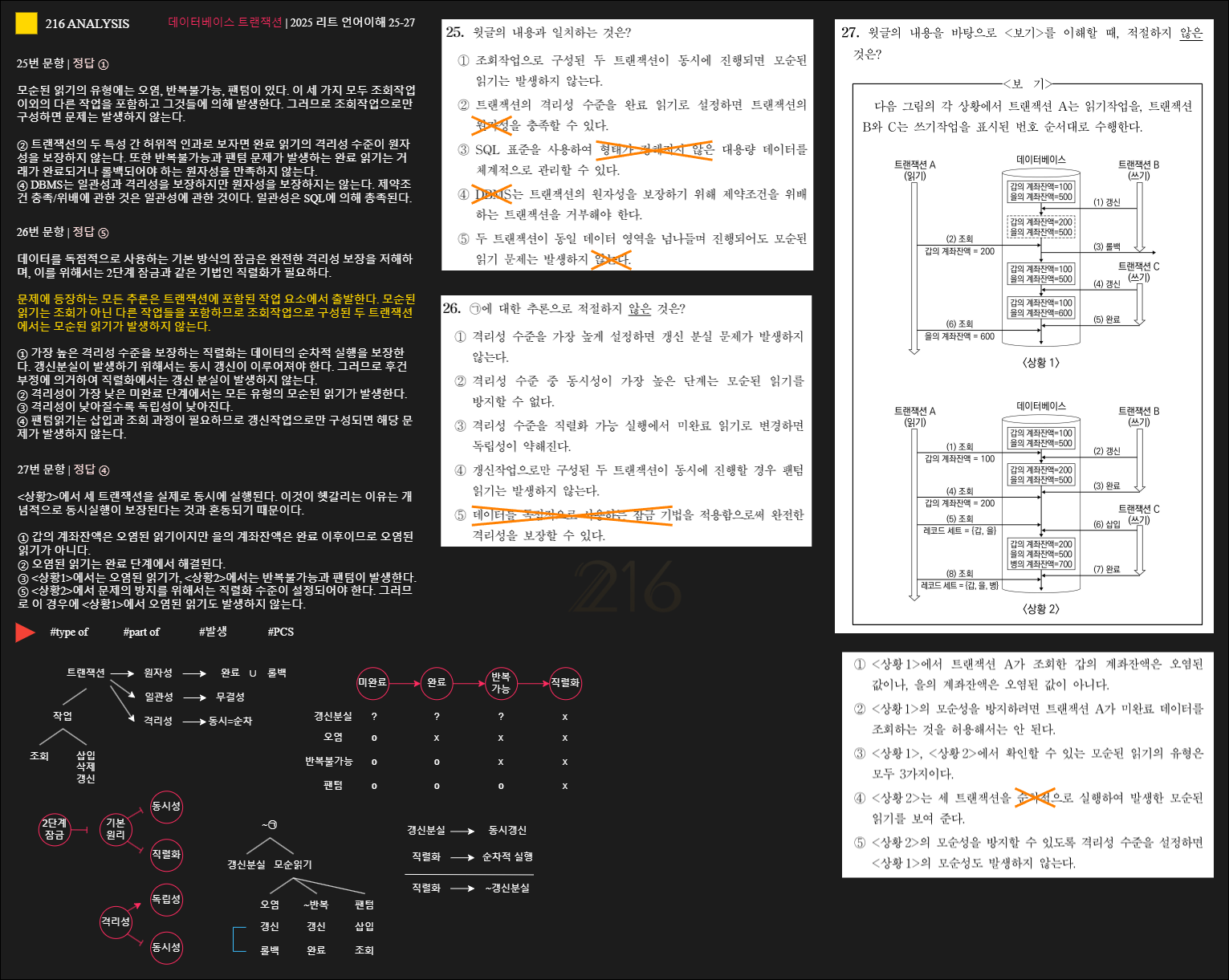Click the yellow square logo beside 216 ANALYSIS
Screen dimensions: 1229x980
26,23
